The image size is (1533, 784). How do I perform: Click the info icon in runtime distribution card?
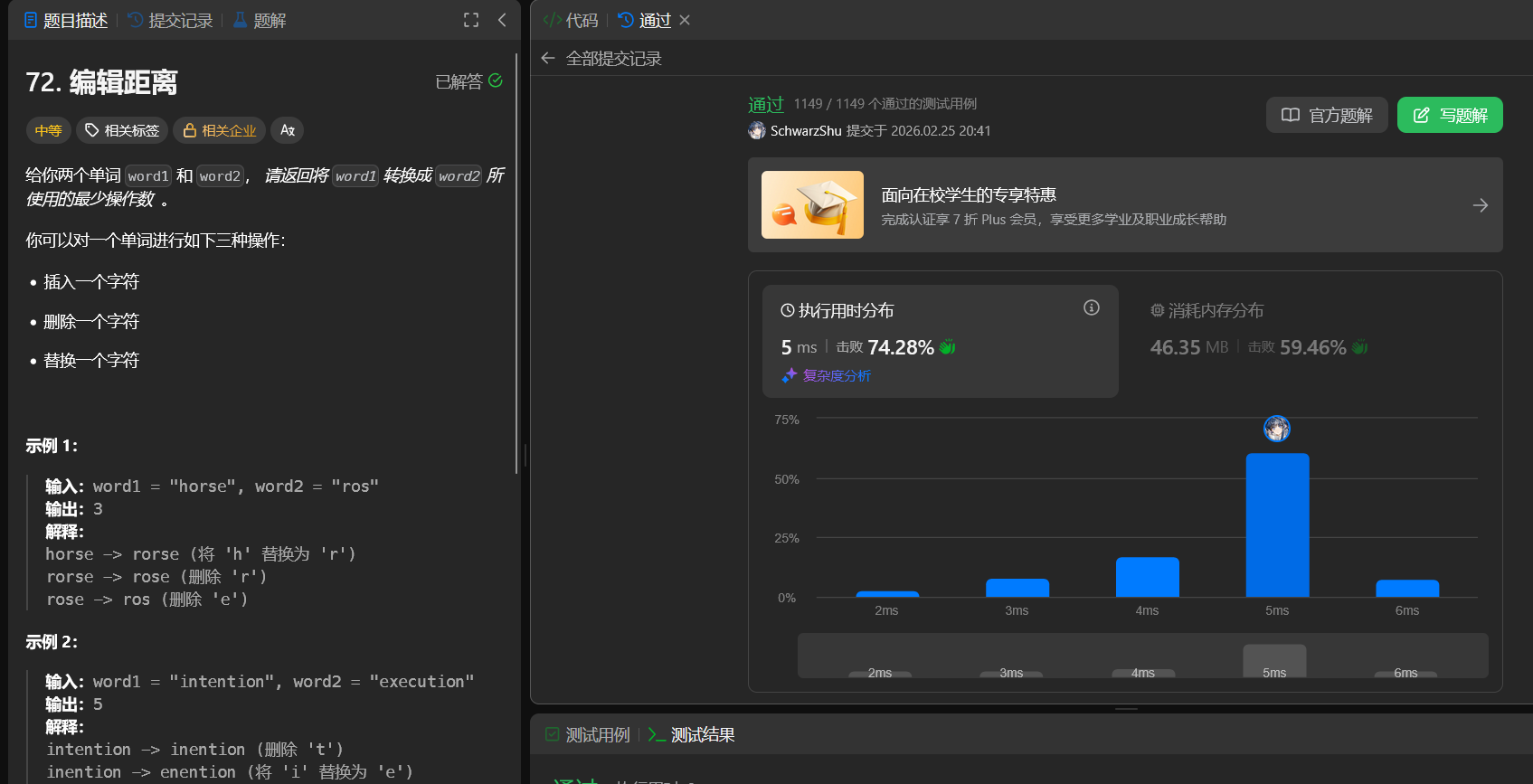coord(1092,307)
